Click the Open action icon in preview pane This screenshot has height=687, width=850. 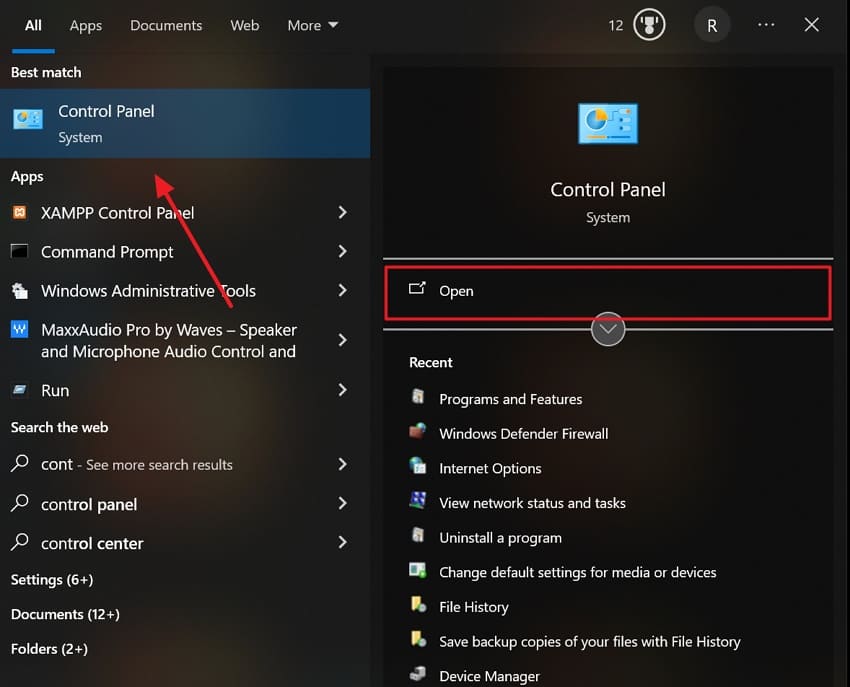pyautogui.click(x=417, y=289)
